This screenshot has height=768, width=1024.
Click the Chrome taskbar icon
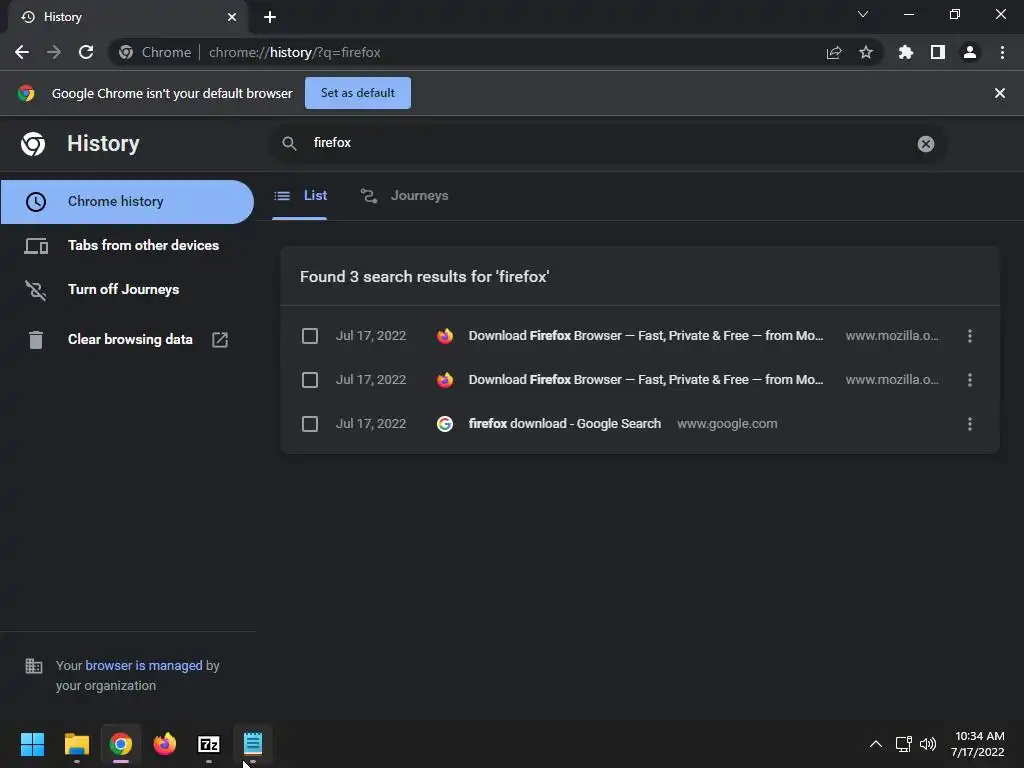pos(121,744)
